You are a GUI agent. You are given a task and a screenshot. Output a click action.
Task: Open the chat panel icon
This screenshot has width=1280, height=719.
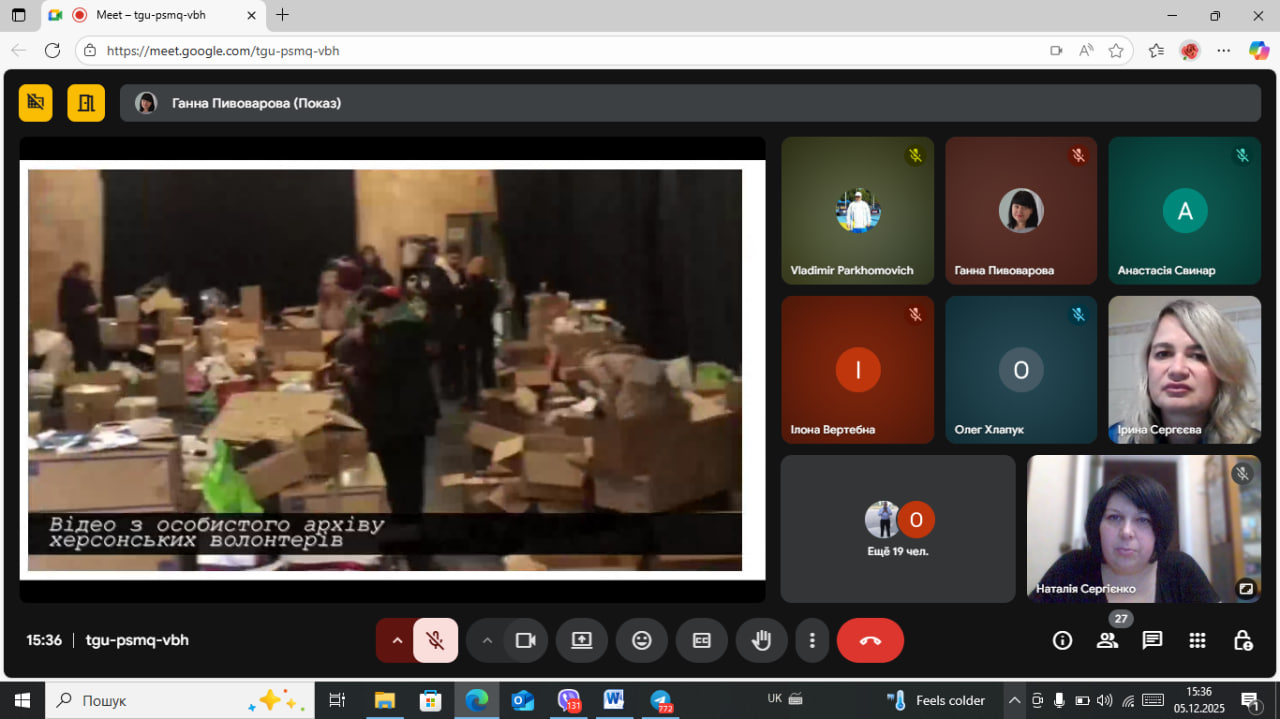point(1152,640)
